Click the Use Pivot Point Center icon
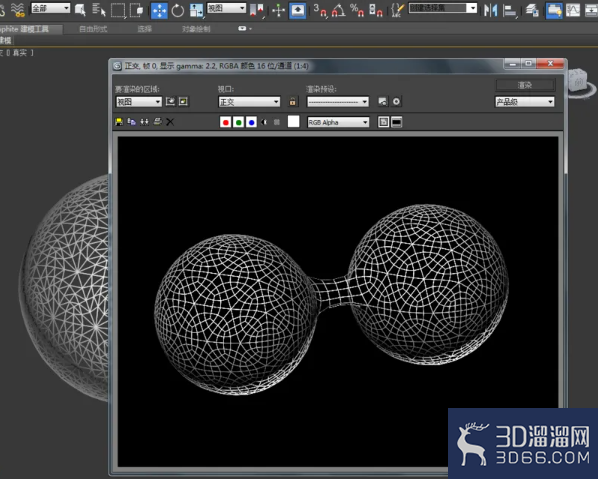This screenshot has width=598, height=479. [x=257, y=10]
